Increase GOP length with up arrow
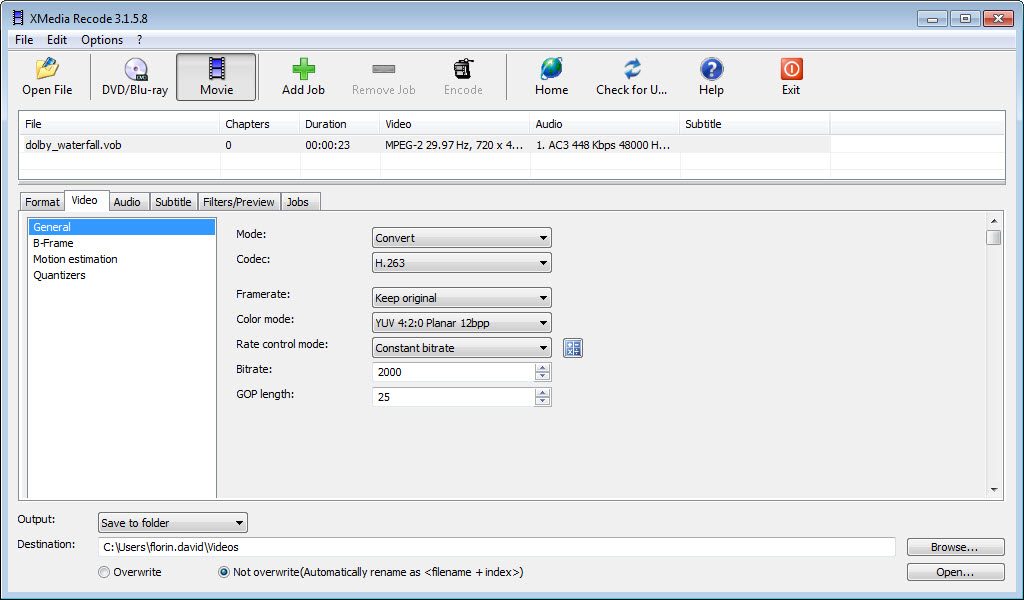The height and width of the screenshot is (600, 1024). click(x=542, y=392)
